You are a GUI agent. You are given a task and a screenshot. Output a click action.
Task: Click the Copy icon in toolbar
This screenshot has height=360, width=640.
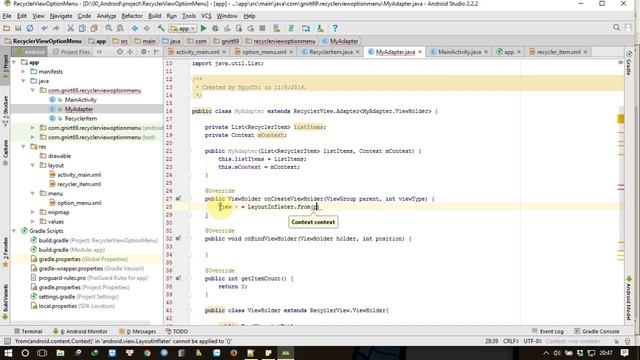coord(82,28)
